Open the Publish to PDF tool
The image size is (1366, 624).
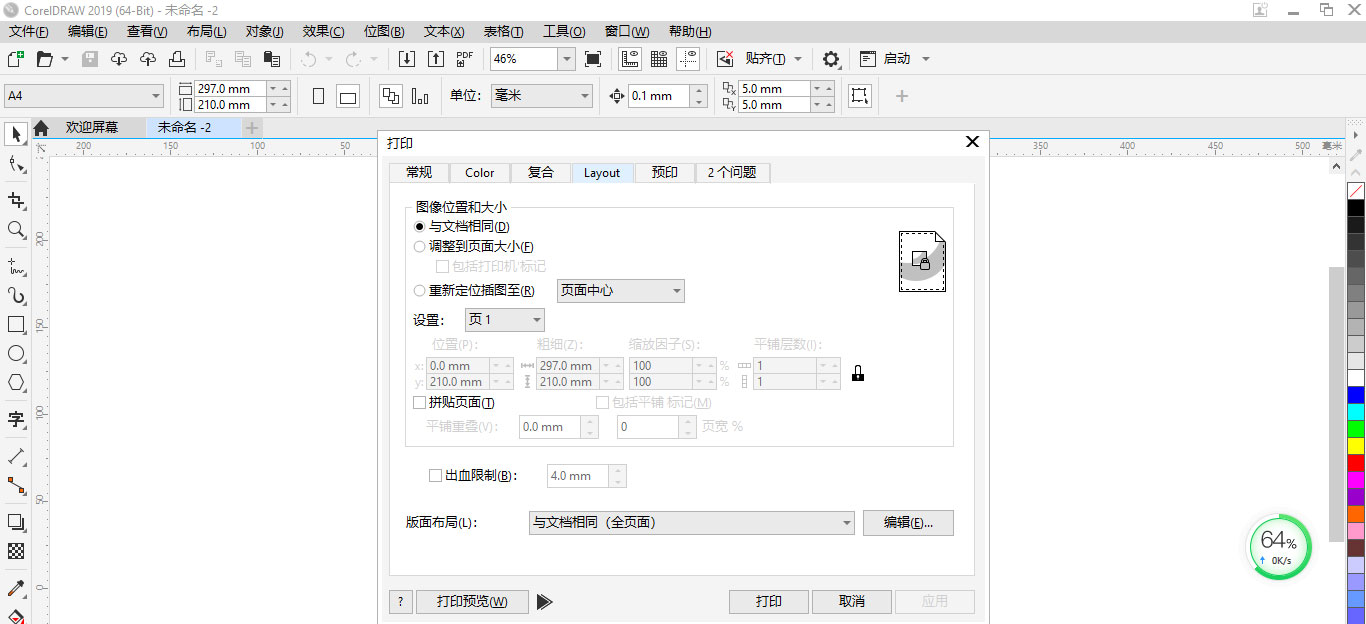pyautogui.click(x=463, y=58)
